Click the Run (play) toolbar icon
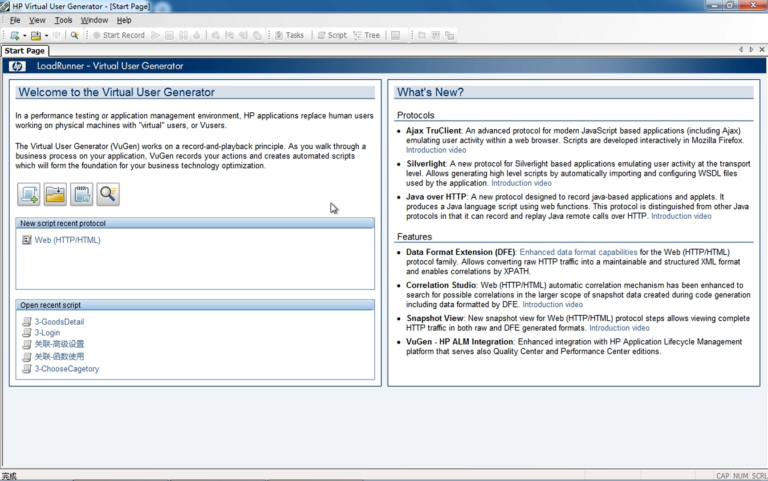The width and height of the screenshot is (768, 481). [x=155, y=35]
